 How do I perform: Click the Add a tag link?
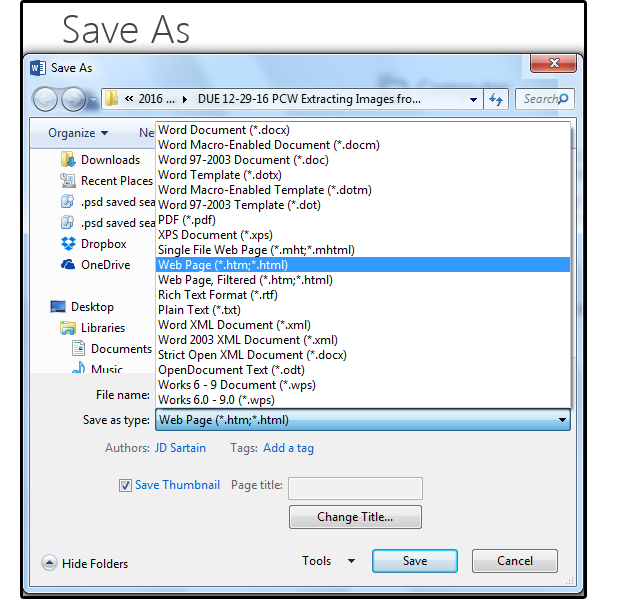pyautogui.click(x=288, y=448)
